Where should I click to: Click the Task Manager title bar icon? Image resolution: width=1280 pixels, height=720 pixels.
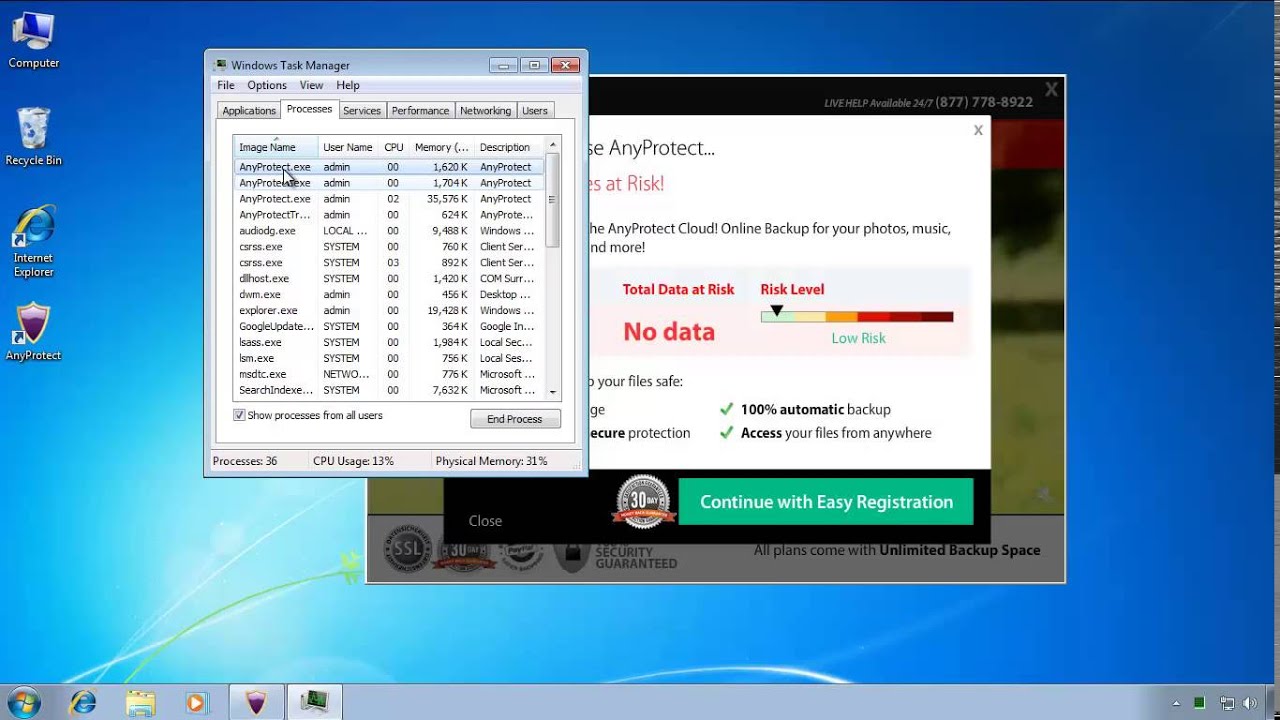[220, 65]
